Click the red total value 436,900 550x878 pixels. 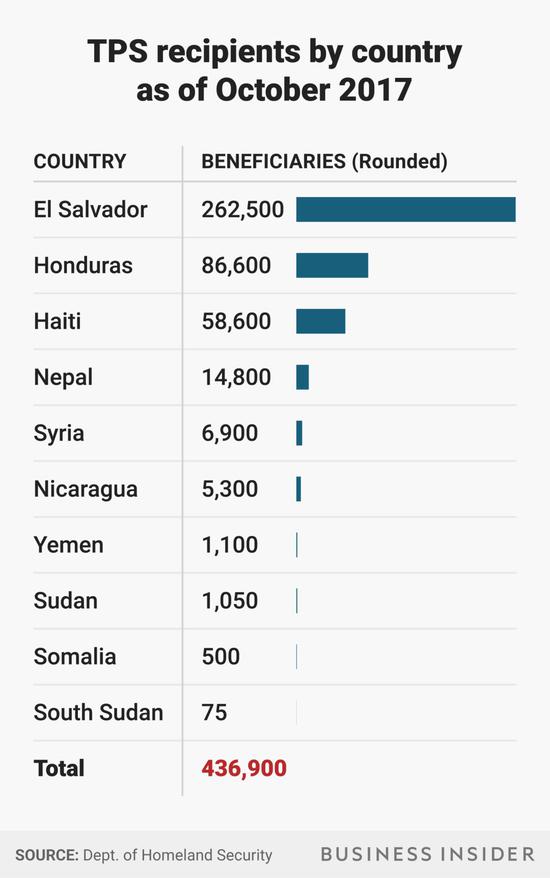click(x=244, y=768)
